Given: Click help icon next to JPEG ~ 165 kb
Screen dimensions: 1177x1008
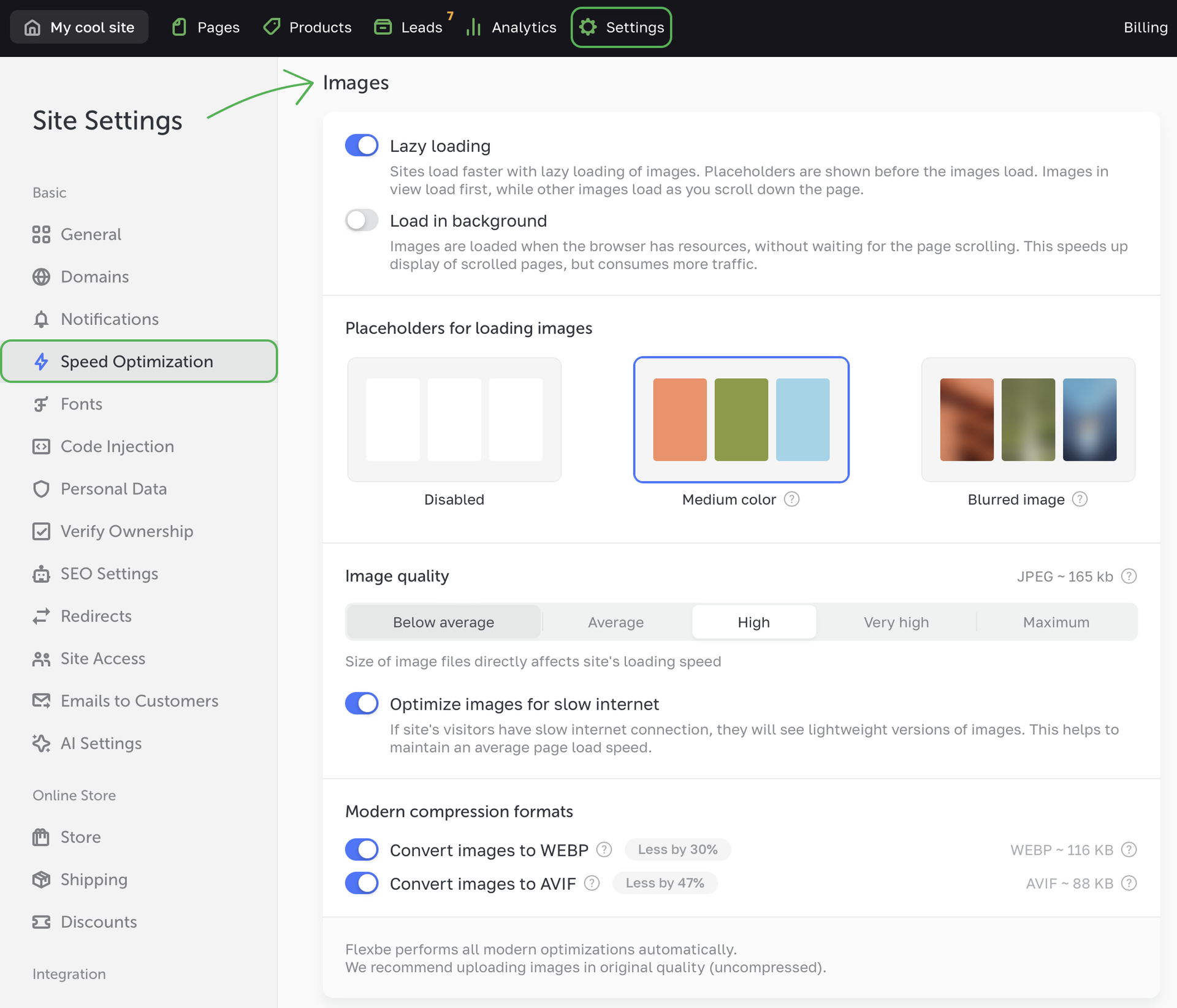Looking at the screenshot, I should coord(1129,577).
